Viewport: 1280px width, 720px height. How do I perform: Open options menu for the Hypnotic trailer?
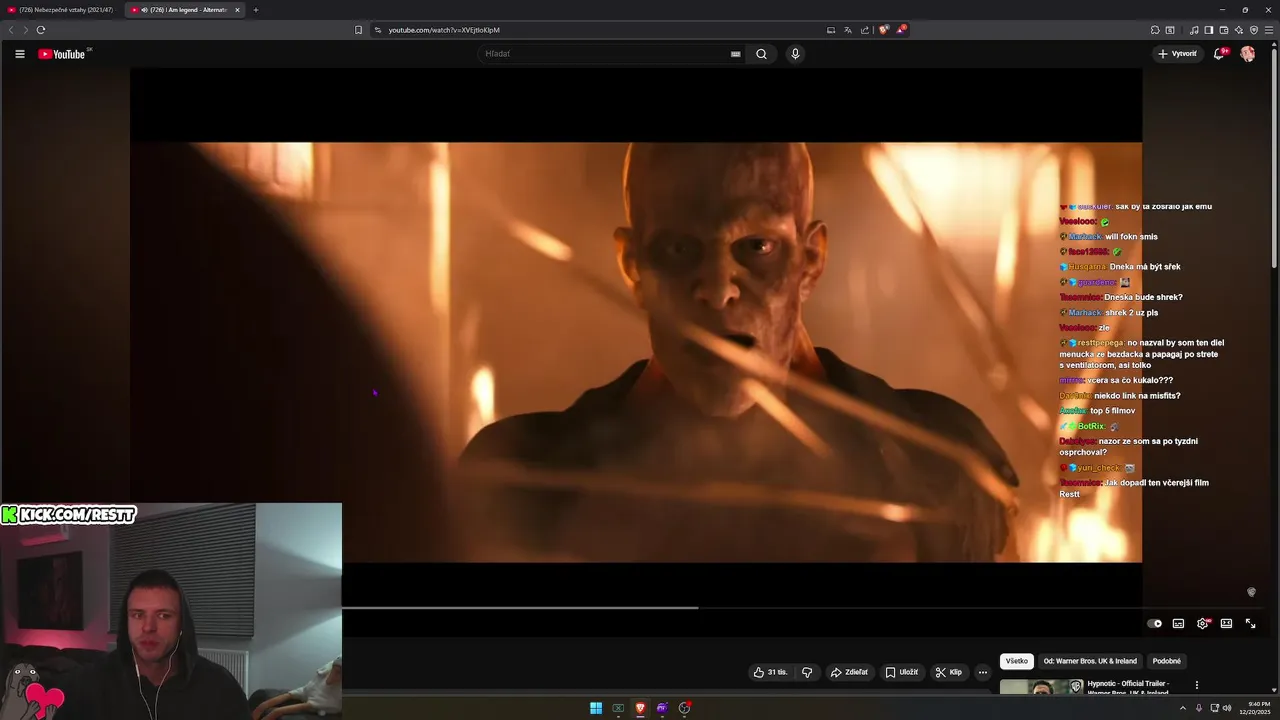[1196, 685]
